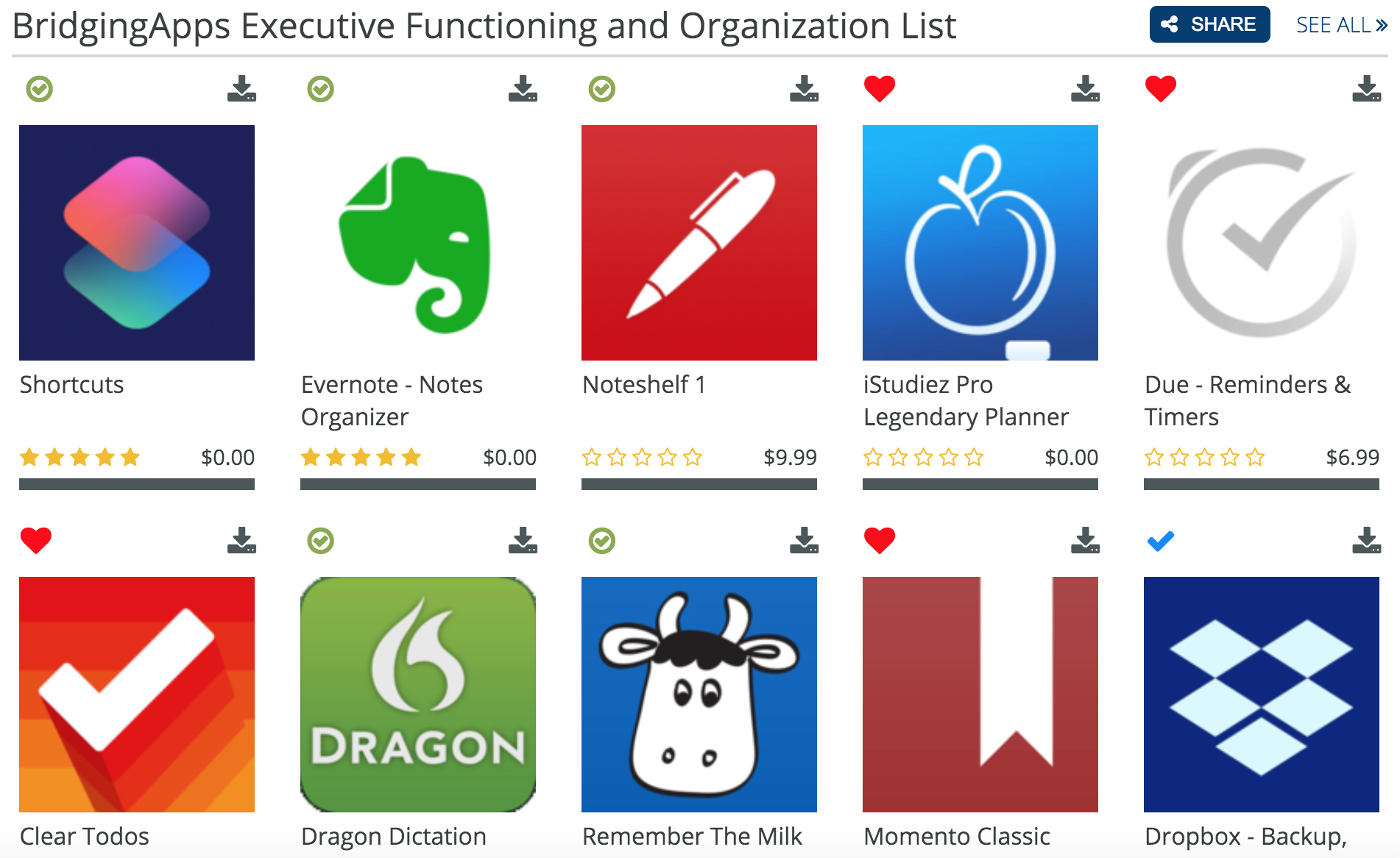The image size is (1400, 858).
Task: Click the Remember The Milk cow thumbnail
Action: 699,695
